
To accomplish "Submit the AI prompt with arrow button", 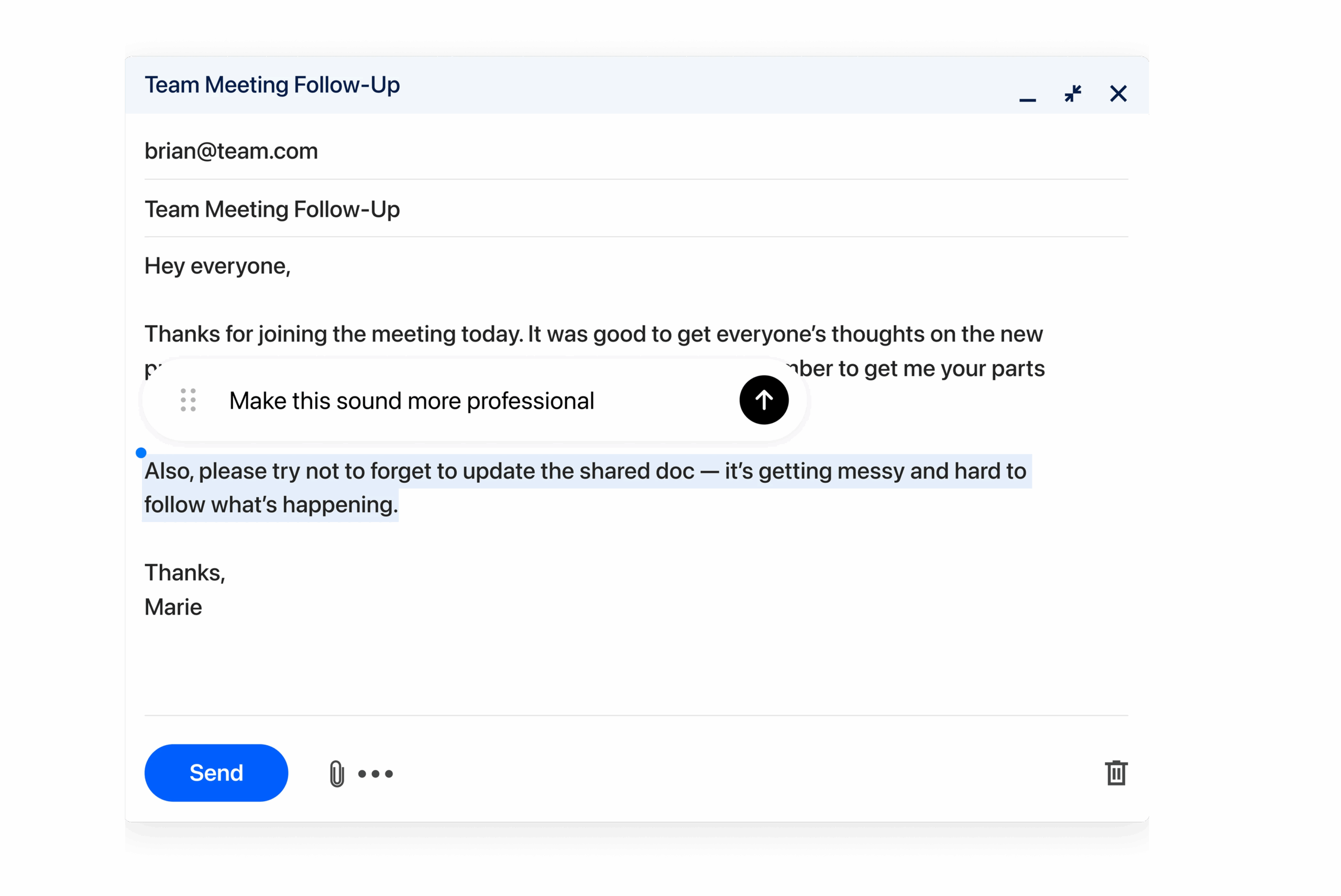I will coord(764,400).
